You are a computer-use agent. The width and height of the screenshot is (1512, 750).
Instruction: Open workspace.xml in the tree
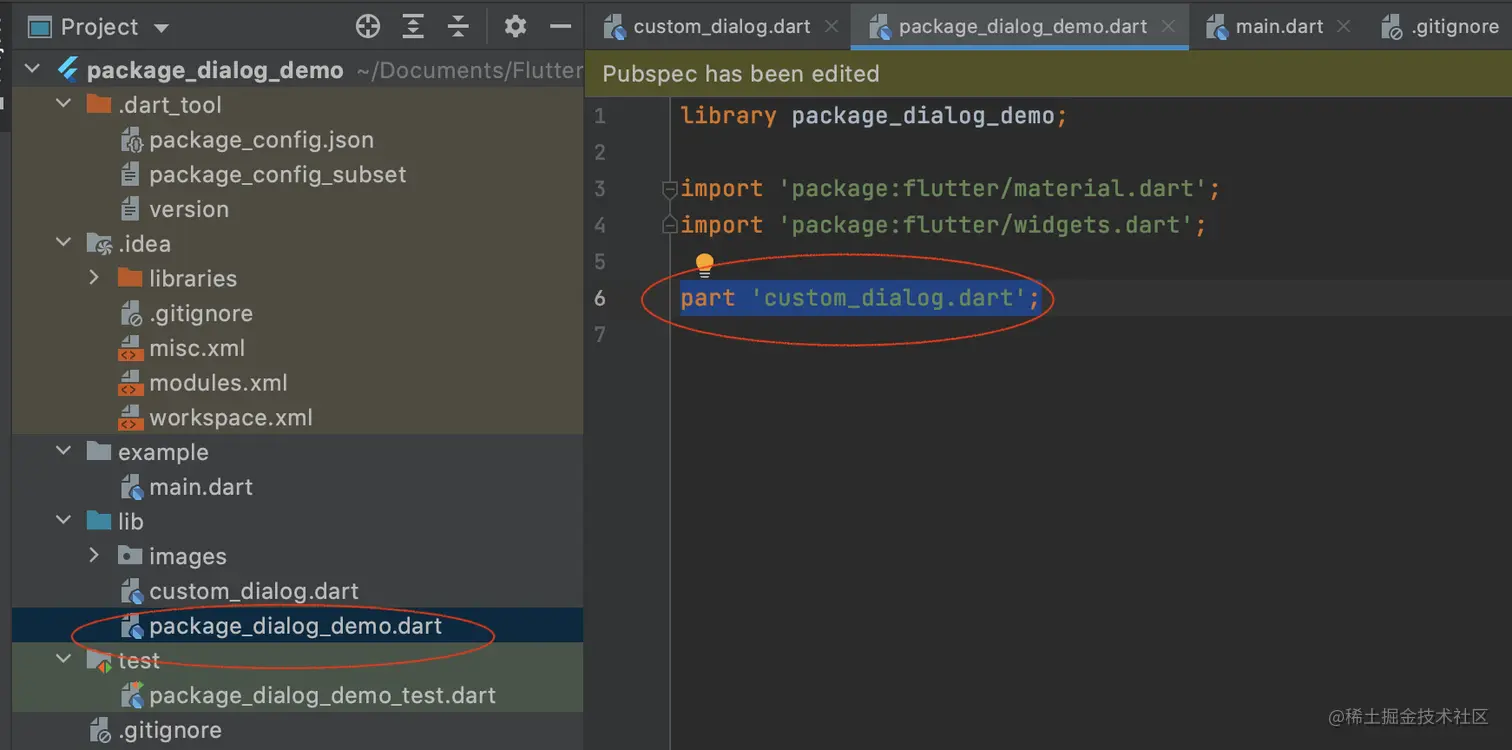coord(231,417)
